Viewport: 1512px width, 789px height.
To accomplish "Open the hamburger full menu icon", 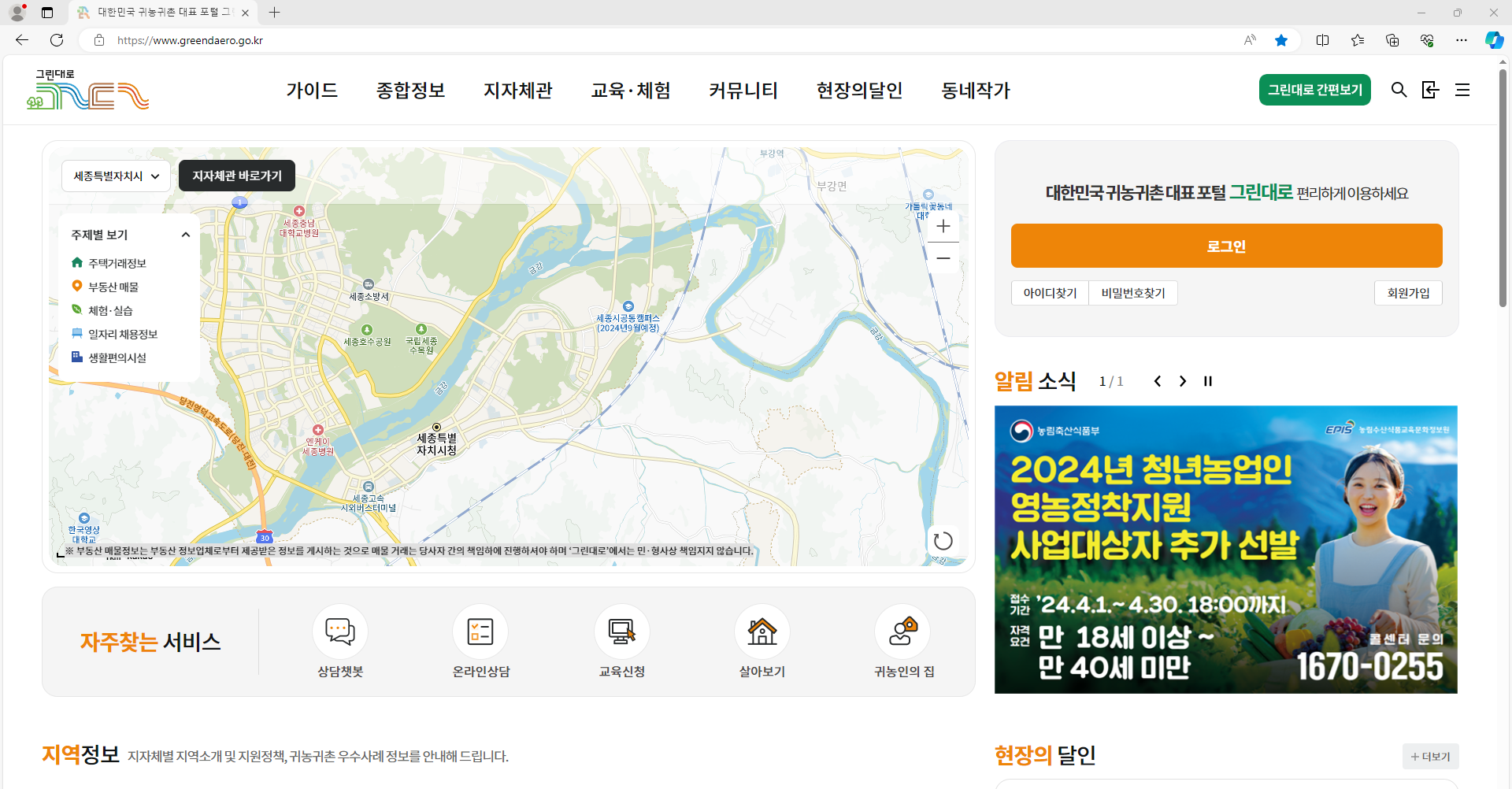I will coord(1462,90).
